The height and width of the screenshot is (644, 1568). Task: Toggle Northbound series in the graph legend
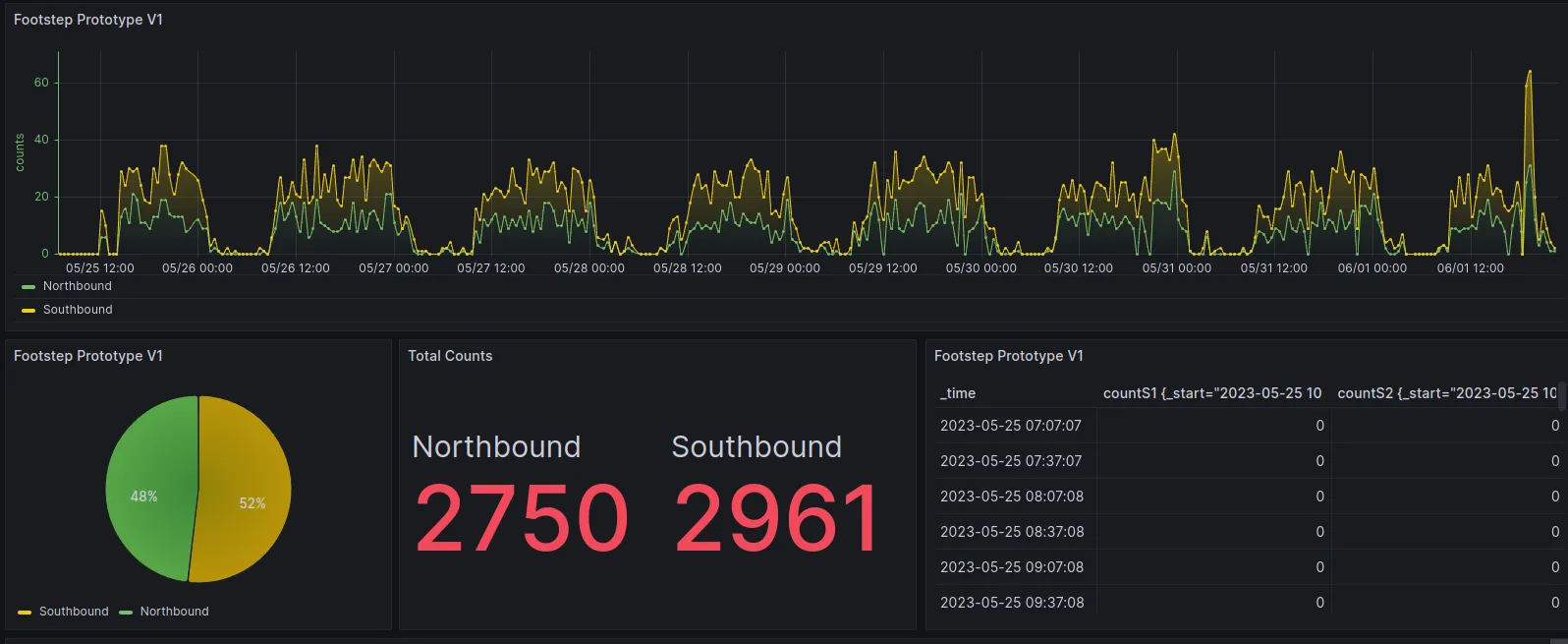[77, 286]
